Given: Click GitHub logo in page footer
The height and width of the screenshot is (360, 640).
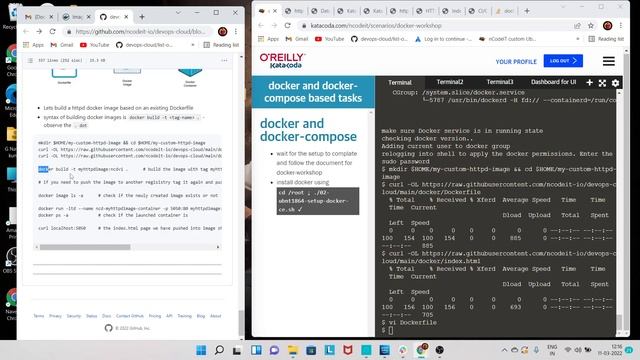Looking at the screenshot, I should 108,328.
